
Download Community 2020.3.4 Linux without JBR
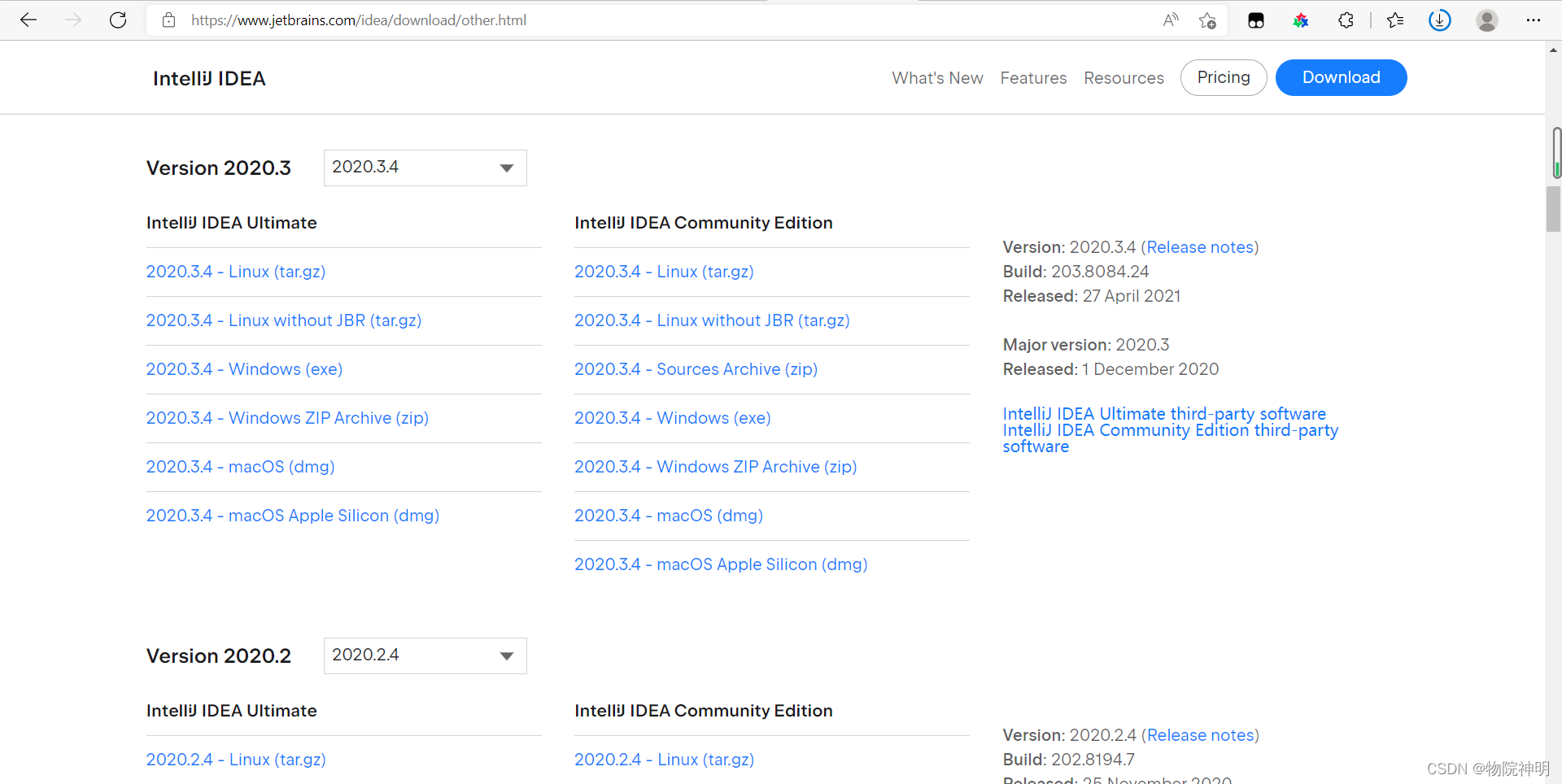712,320
